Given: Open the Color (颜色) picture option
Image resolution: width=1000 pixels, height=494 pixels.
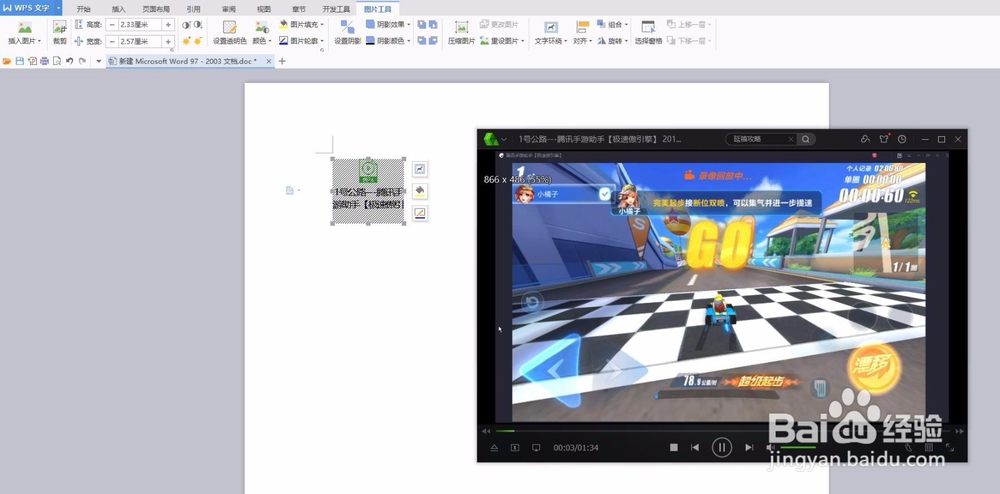Looking at the screenshot, I should pyautogui.click(x=261, y=32).
